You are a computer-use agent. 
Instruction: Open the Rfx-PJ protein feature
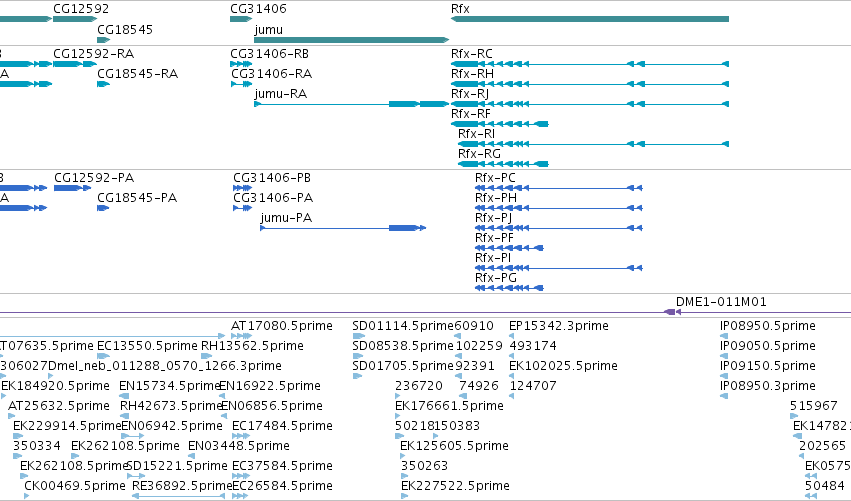pos(558,228)
